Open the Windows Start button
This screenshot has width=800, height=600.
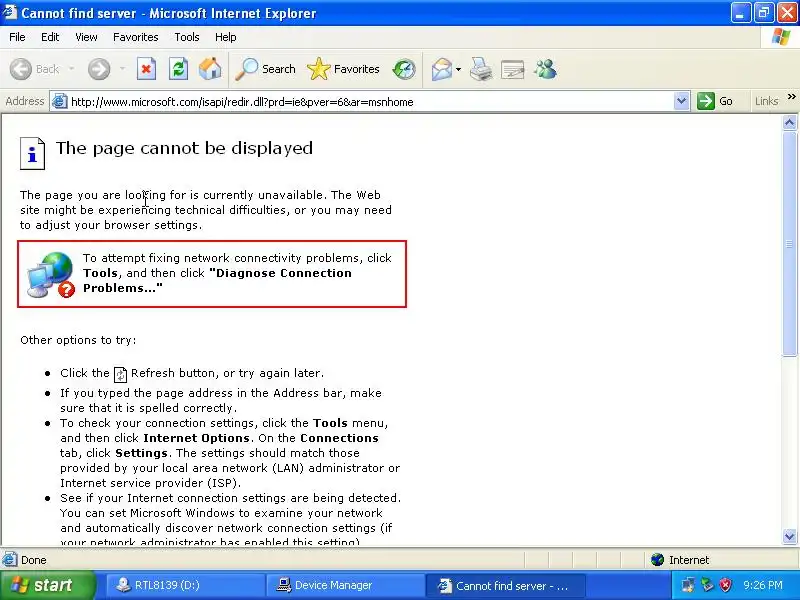(47, 585)
